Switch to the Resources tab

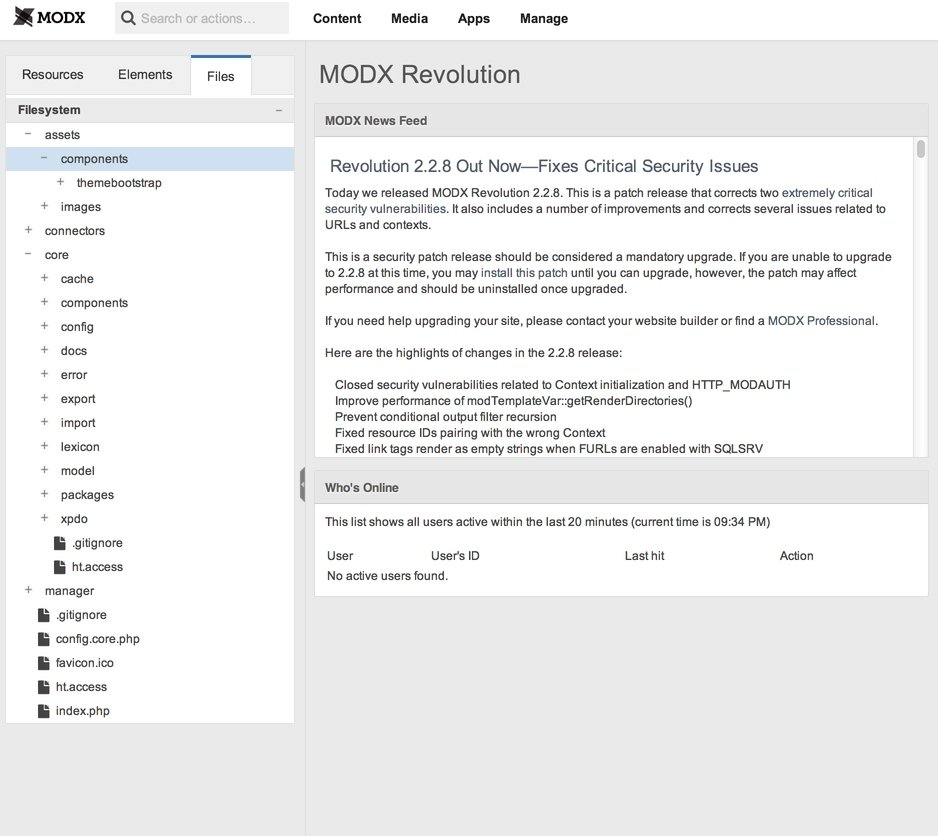[53, 75]
